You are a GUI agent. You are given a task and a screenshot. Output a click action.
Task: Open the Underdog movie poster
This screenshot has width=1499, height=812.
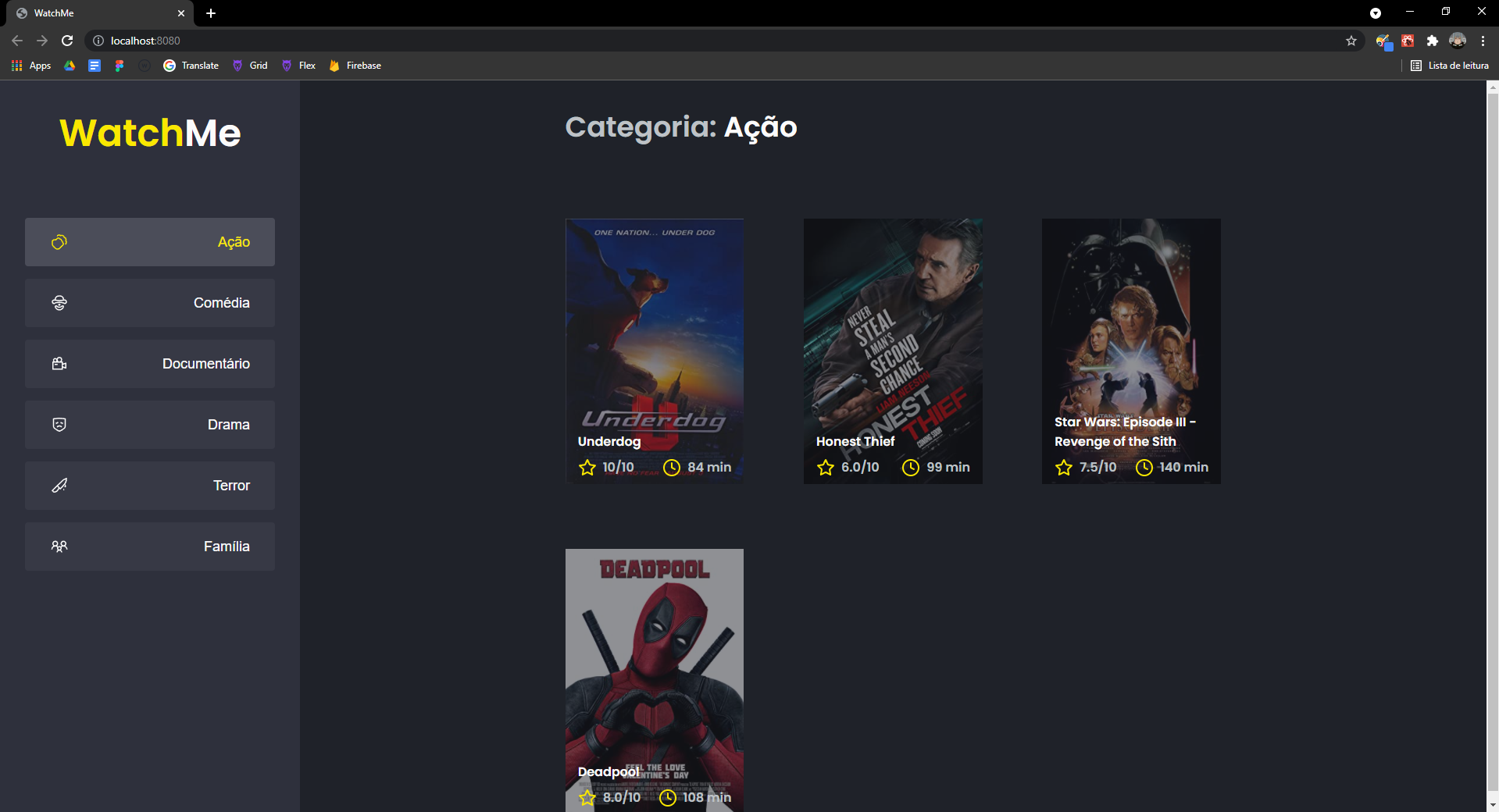click(655, 351)
